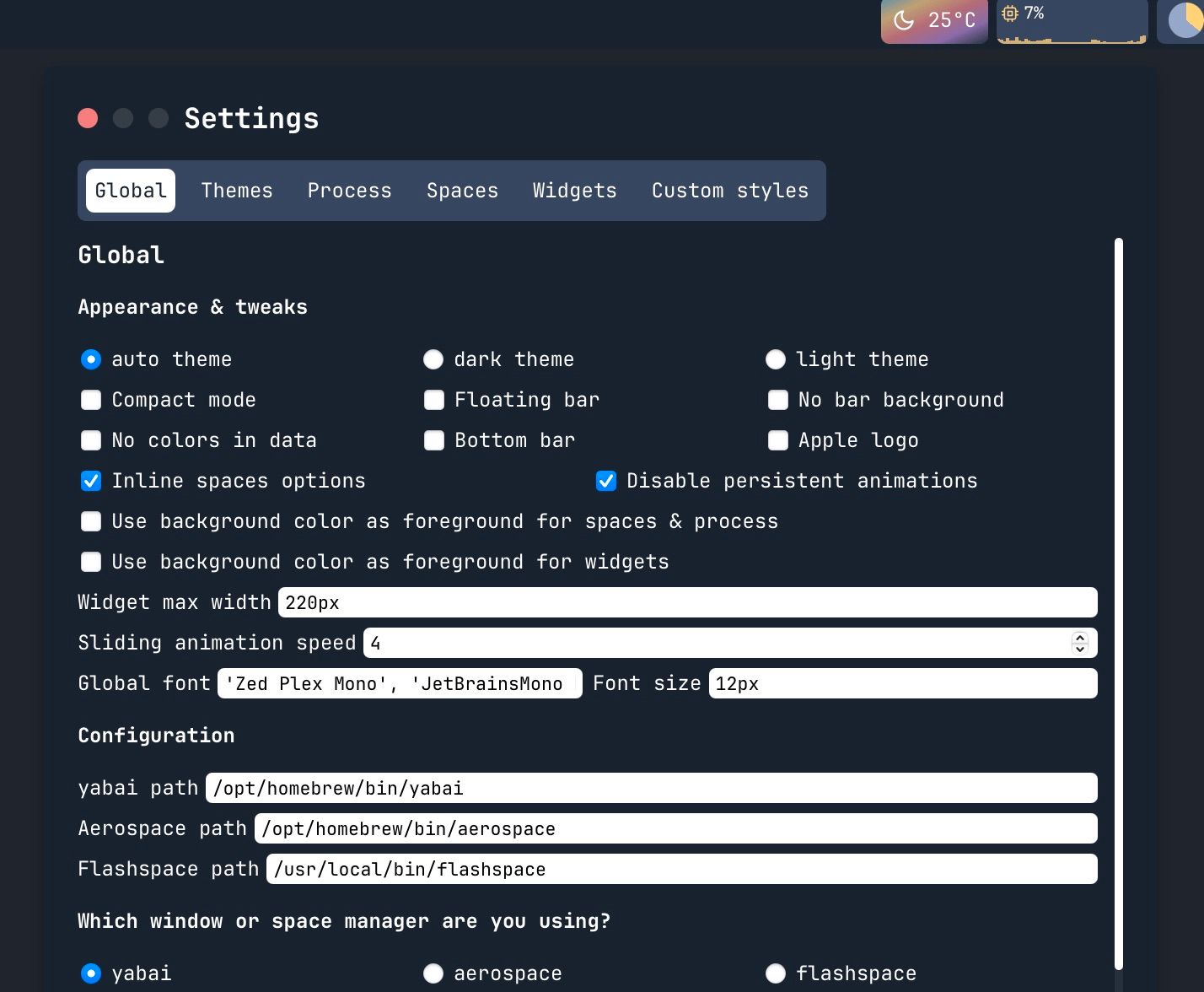Click the CPU usage widget showing 7%
The height and width of the screenshot is (992, 1204).
click(1072, 21)
